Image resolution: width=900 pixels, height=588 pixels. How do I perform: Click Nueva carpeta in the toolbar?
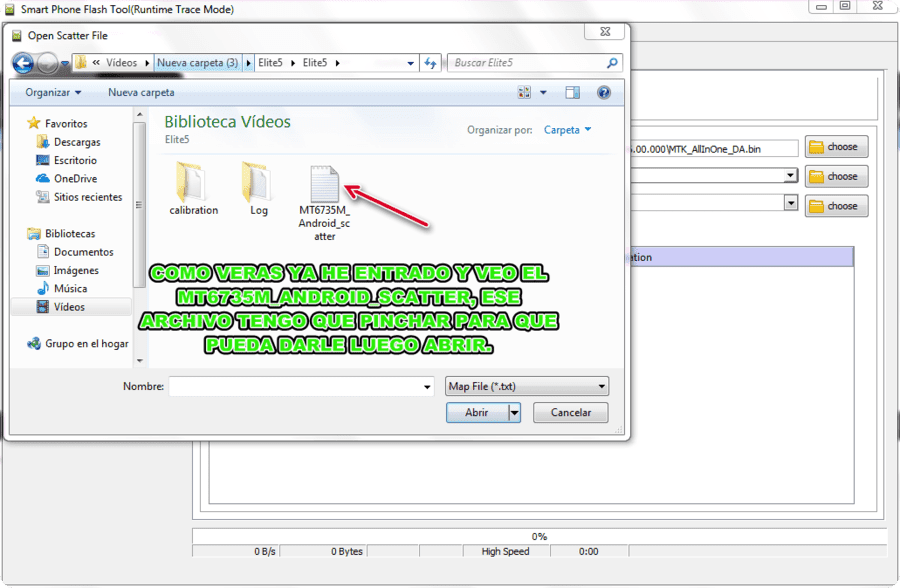click(x=141, y=92)
